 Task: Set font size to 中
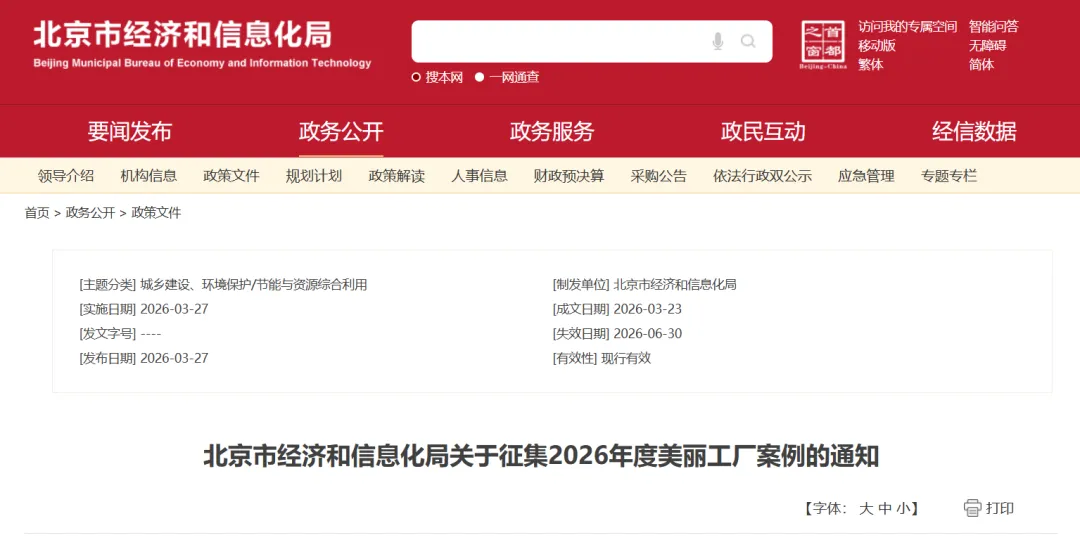(x=885, y=508)
